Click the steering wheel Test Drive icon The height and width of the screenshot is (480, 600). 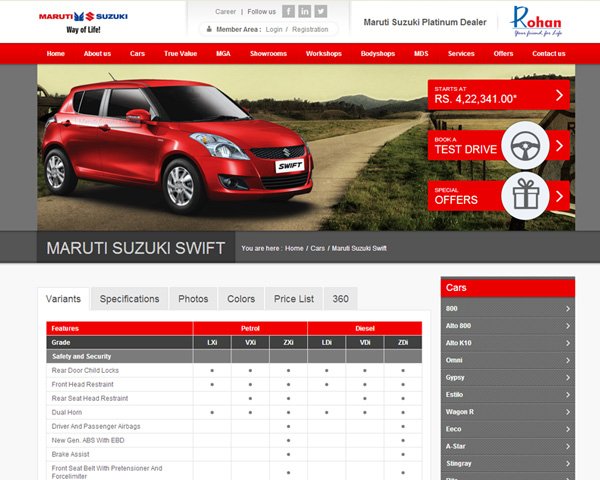[524, 146]
